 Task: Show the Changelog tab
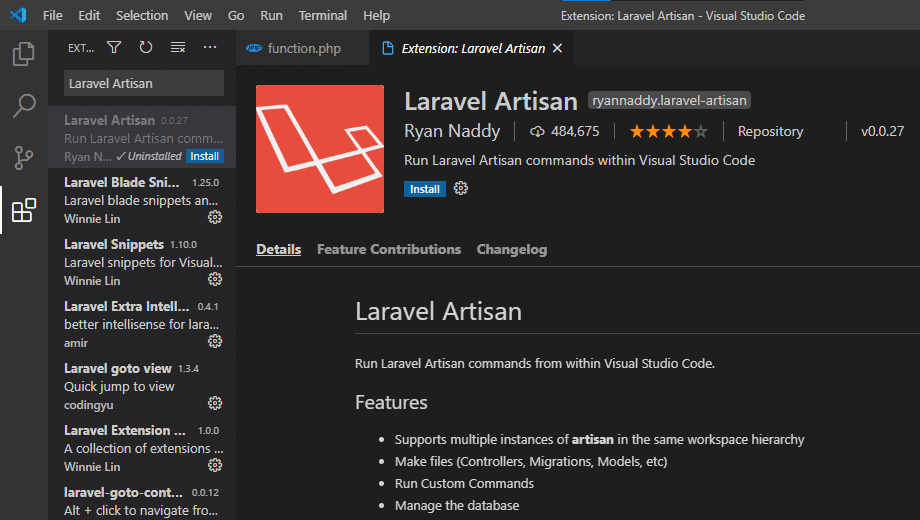(x=511, y=250)
